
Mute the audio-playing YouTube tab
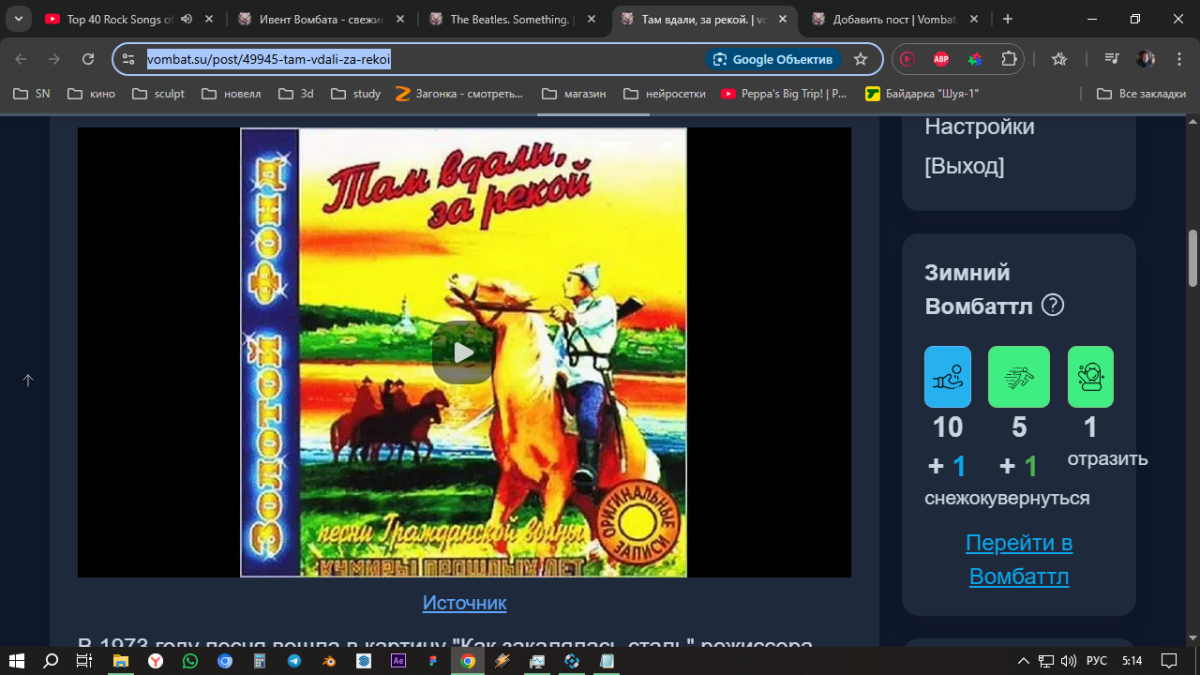click(186, 19)
